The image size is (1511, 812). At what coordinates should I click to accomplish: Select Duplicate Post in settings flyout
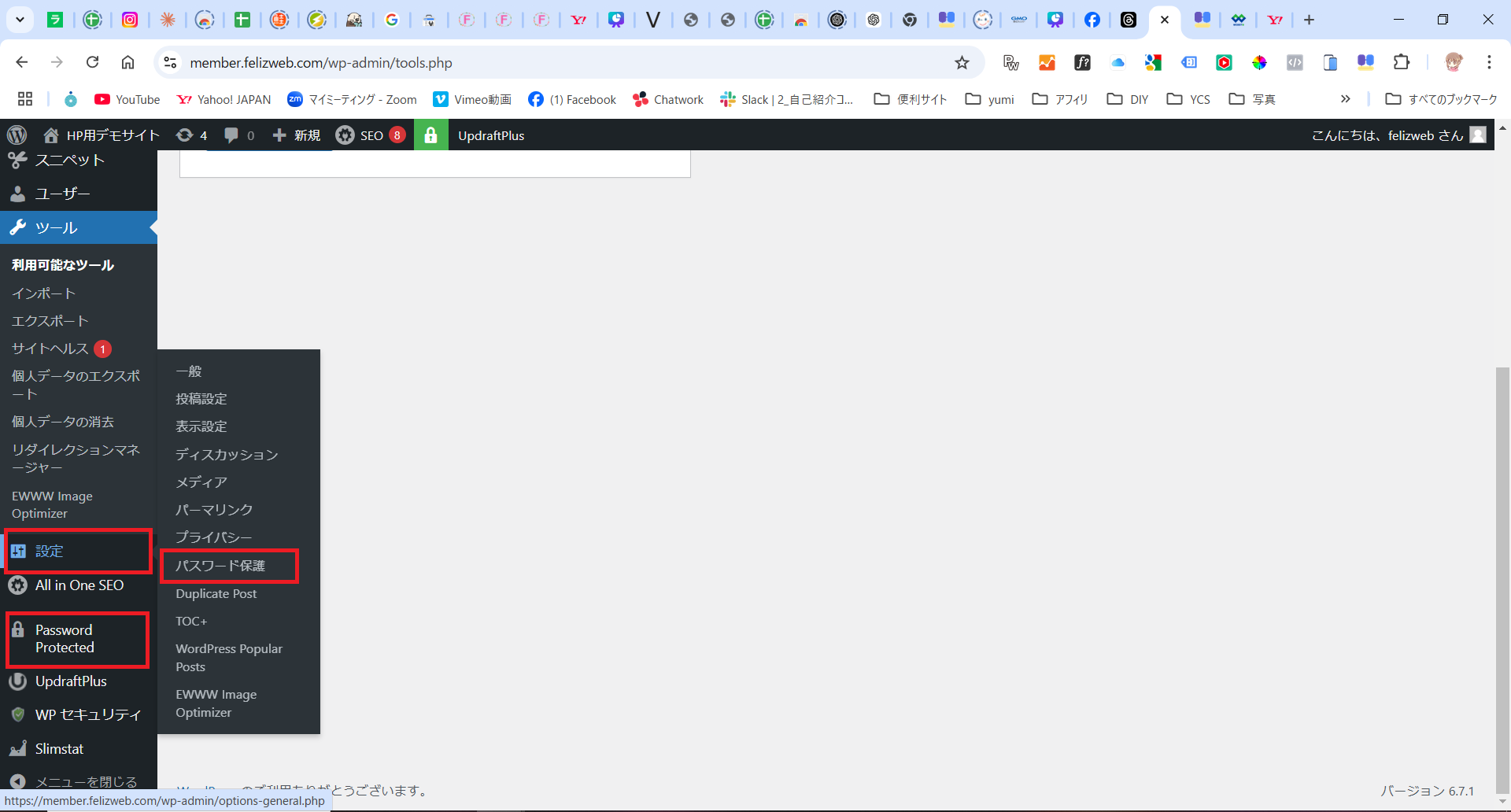tap(216, 594)
